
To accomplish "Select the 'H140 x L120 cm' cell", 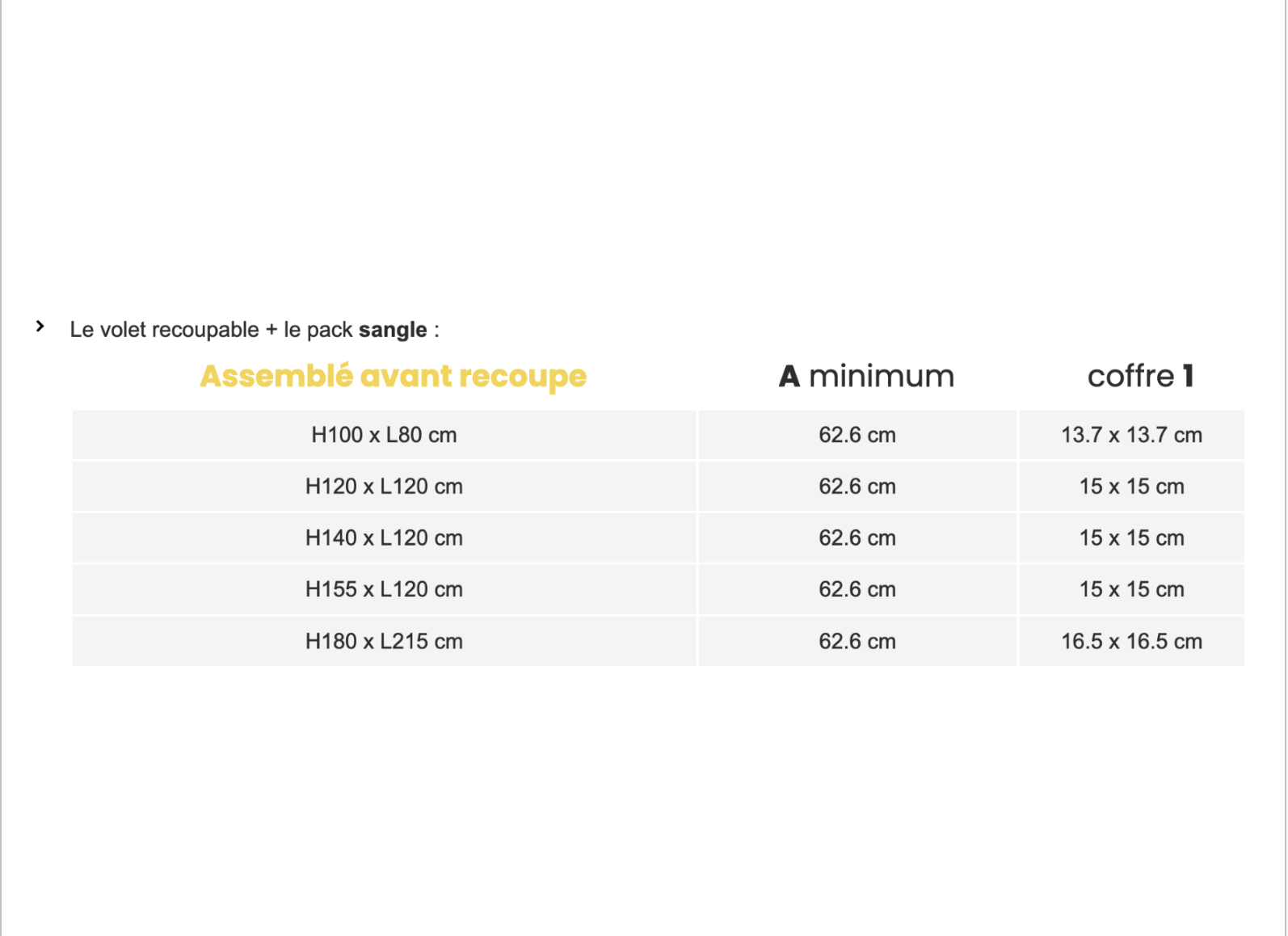I will pyautogui.click(x=385, y=538).
